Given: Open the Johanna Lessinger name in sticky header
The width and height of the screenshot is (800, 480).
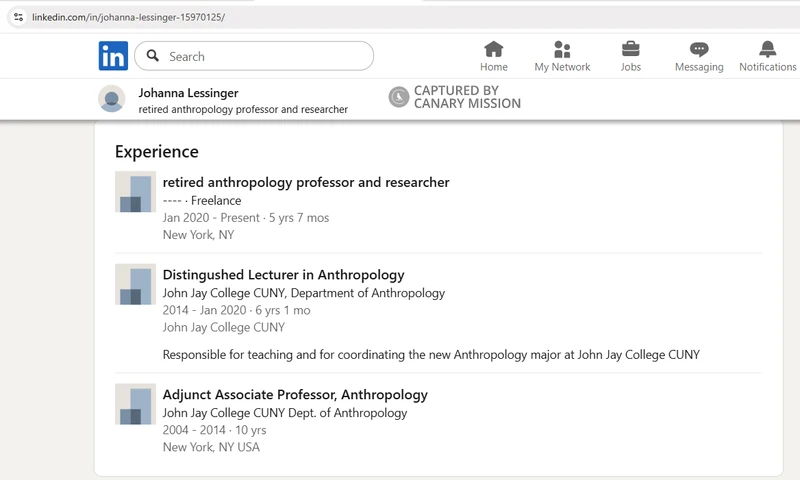Looking at the screenshot, I should (x=188, y=93).
